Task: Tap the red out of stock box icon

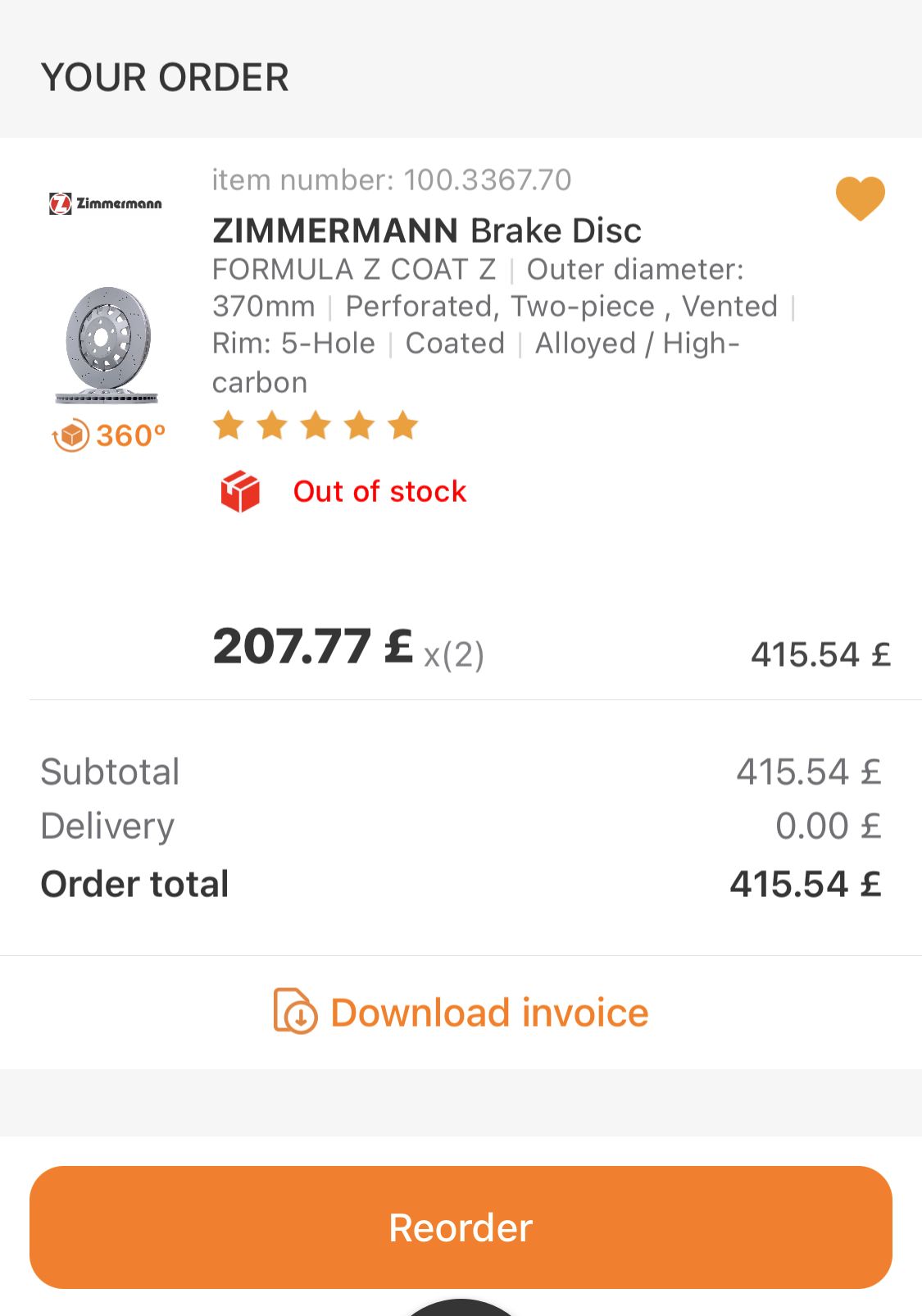Action: pyautogui.click(x=240, y=491)
